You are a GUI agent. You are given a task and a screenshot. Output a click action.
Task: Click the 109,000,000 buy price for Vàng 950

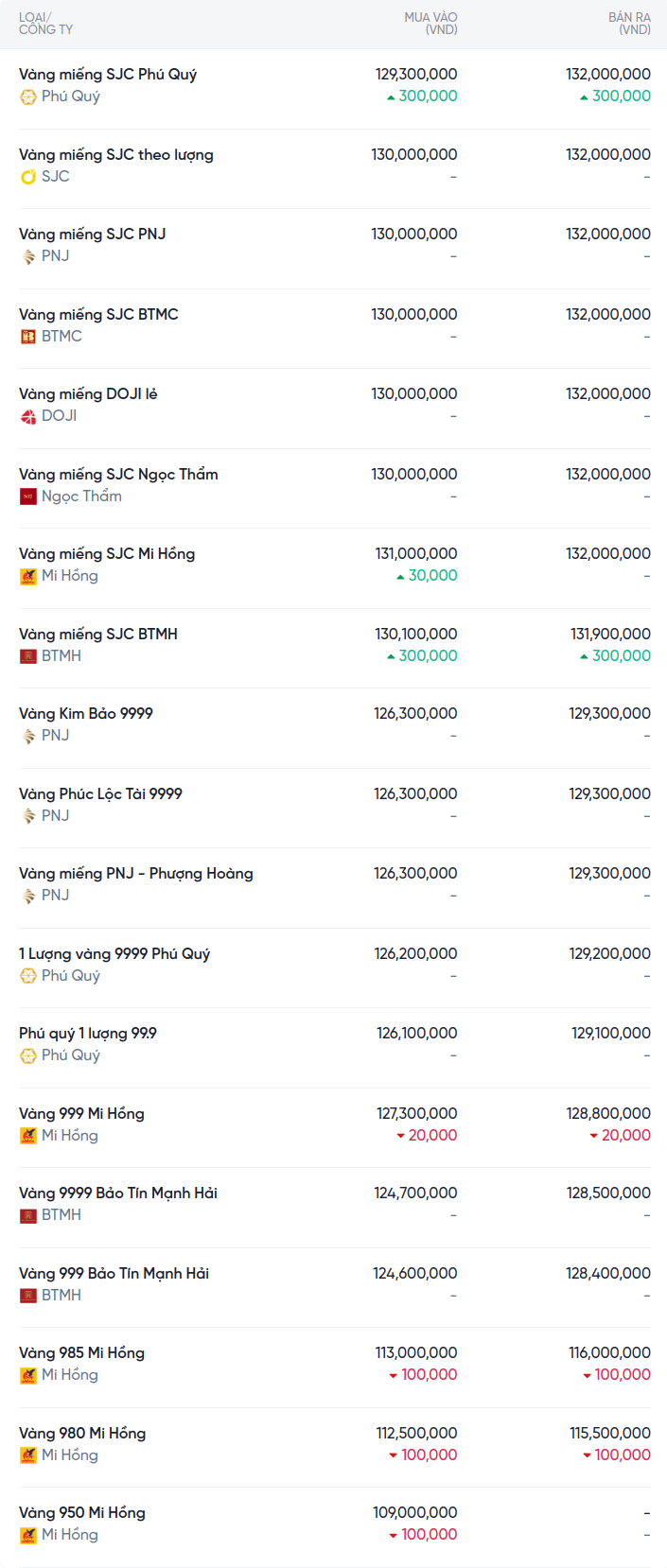point(414,1513)
